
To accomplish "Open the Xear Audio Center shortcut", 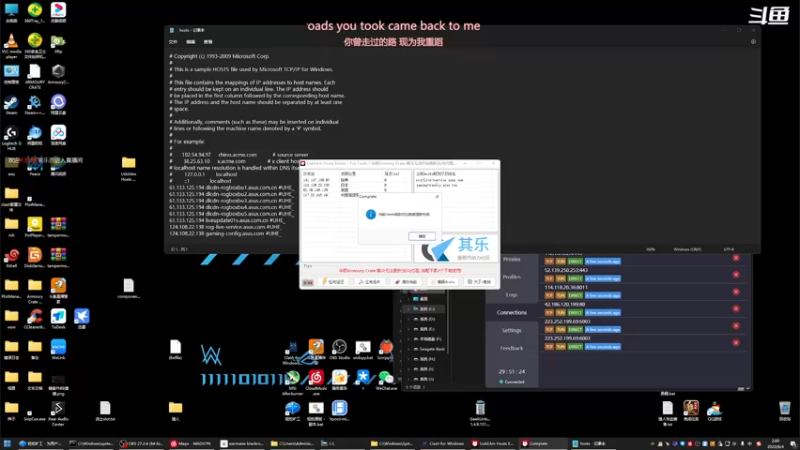I will (58, 413).
